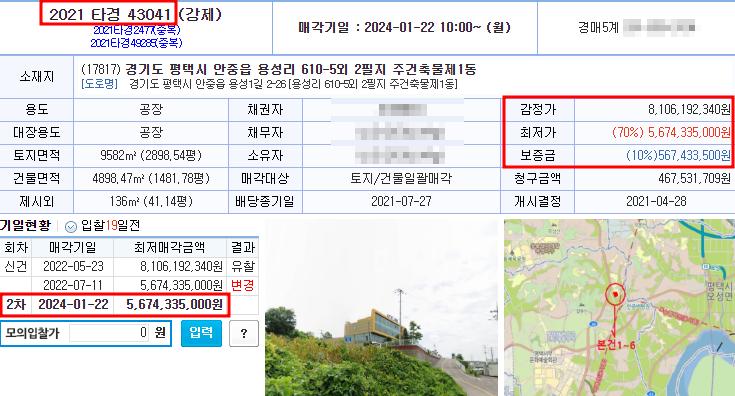The width and height of the screenshot is (735, 396).
Task: Click the 소유자 label cell
Action: pos(265,156)
